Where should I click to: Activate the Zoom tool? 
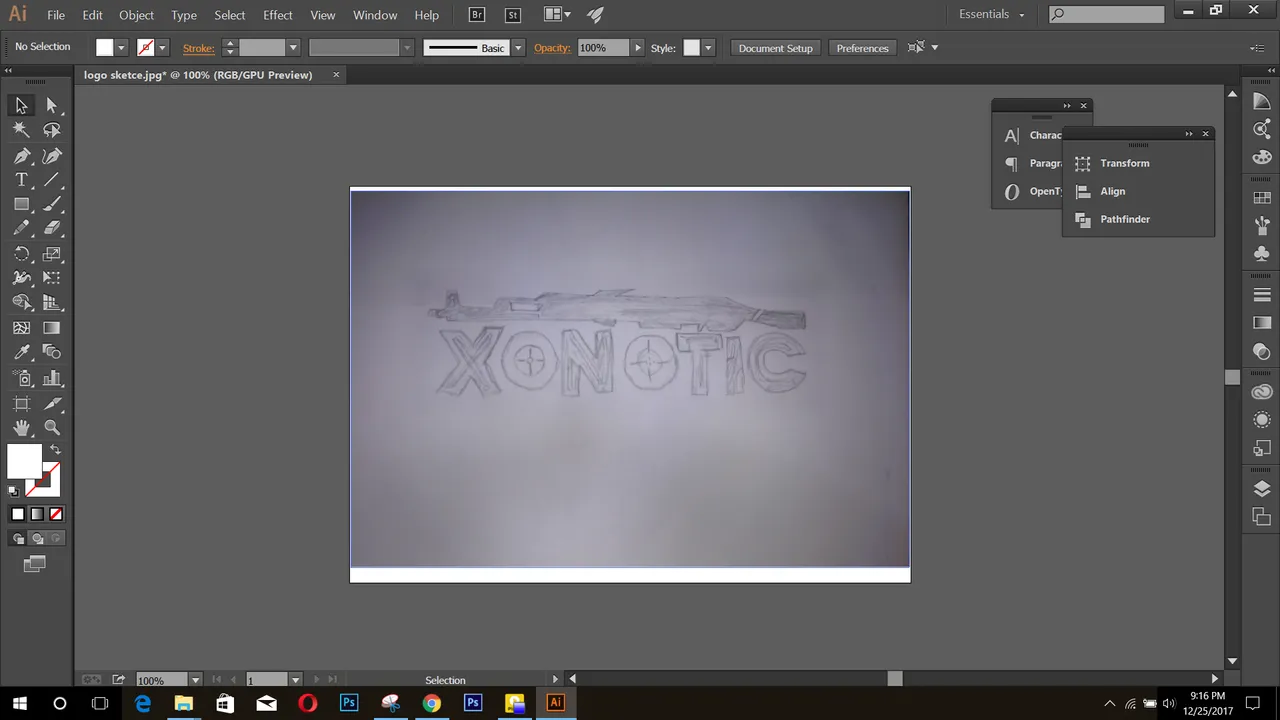[x=52, y=427]
